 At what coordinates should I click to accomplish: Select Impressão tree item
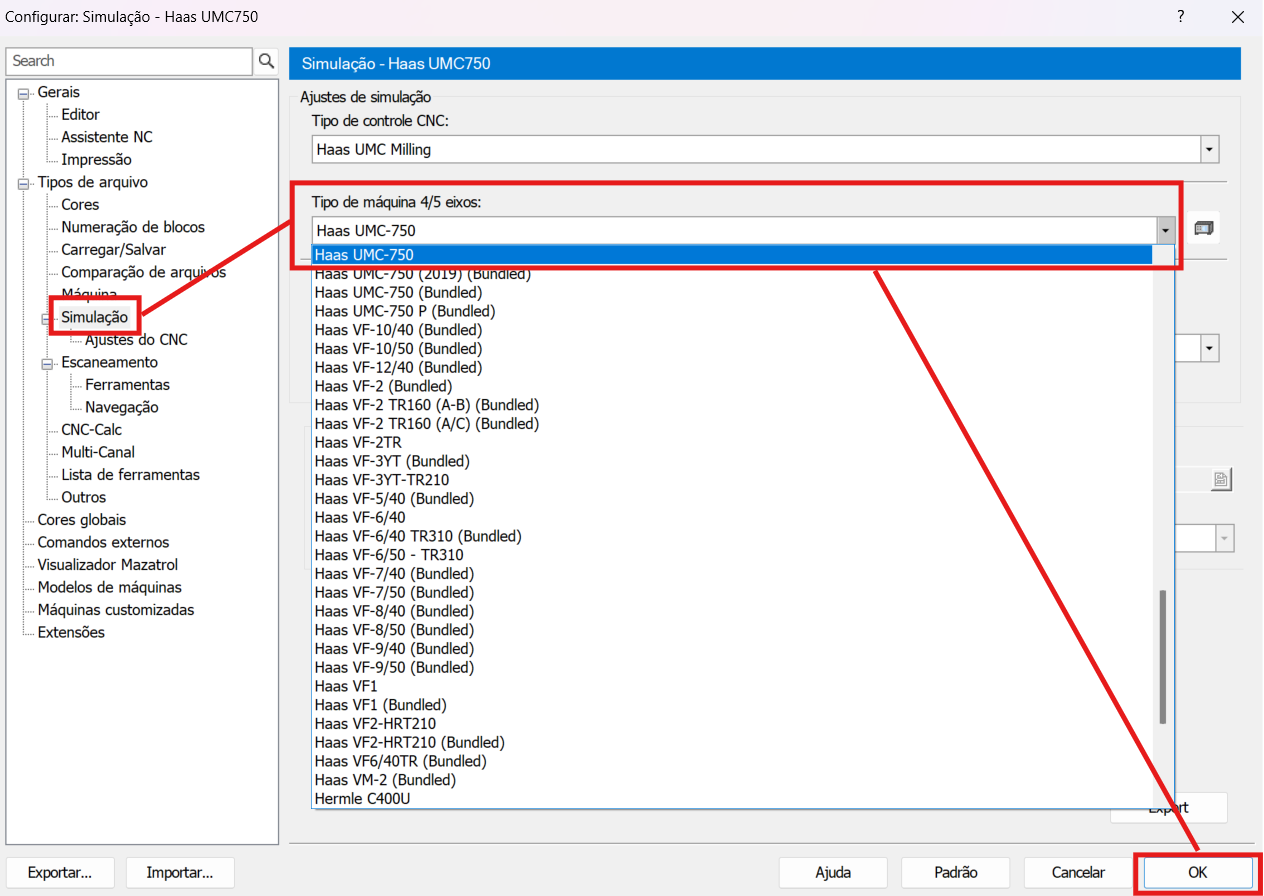(96, 160)
